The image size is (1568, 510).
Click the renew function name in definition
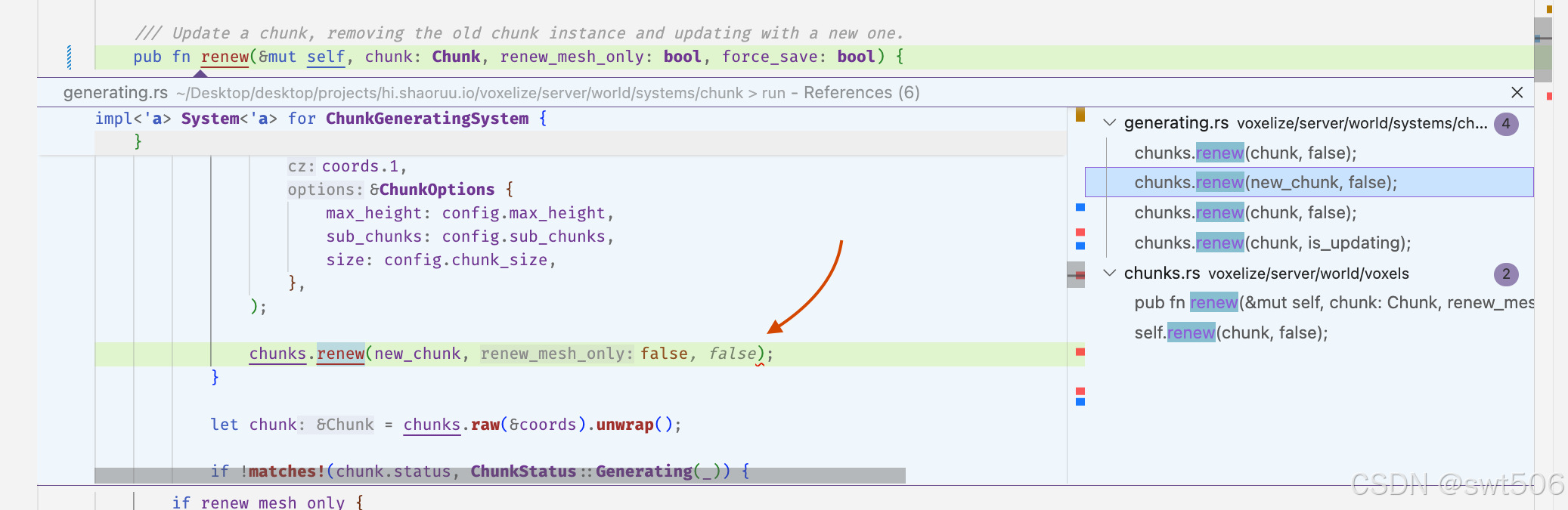click(225, 57)
